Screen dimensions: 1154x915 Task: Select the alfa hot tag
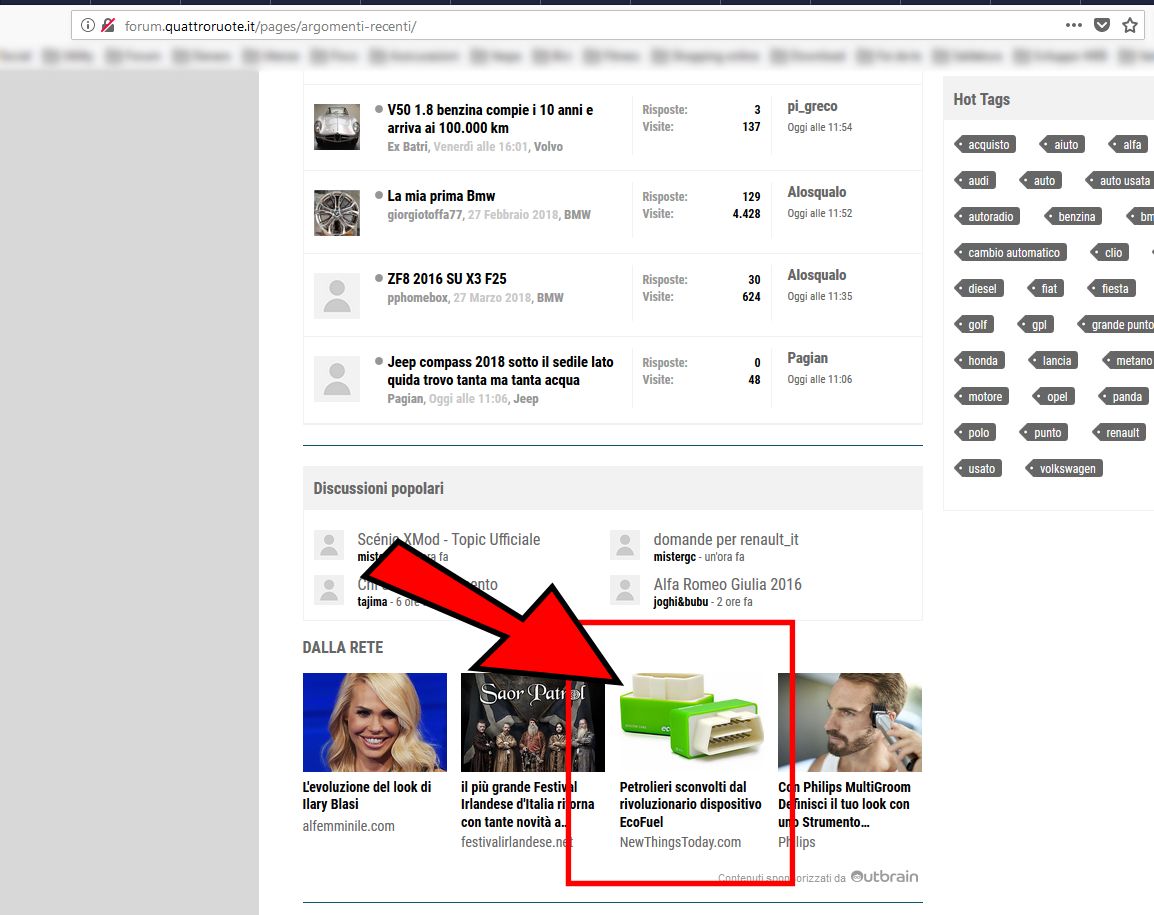pyautogui.click(x=1129, y=144)
